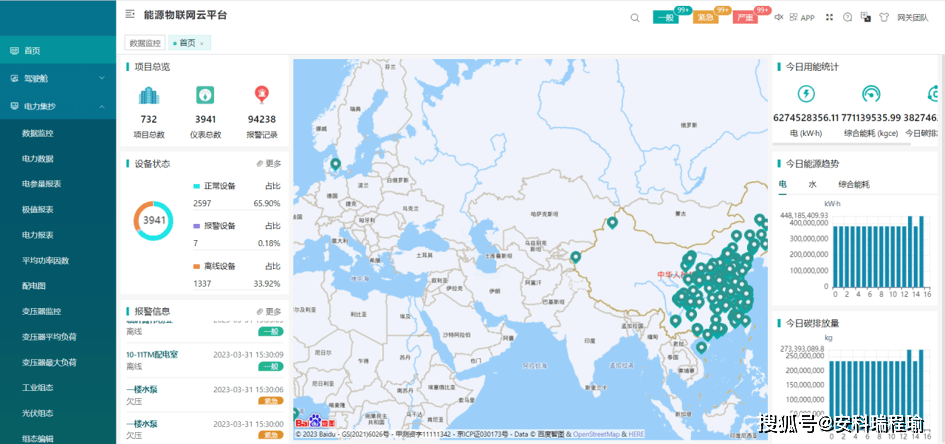Expand the 驾驶舱 sidebar menu chevron

102,78
